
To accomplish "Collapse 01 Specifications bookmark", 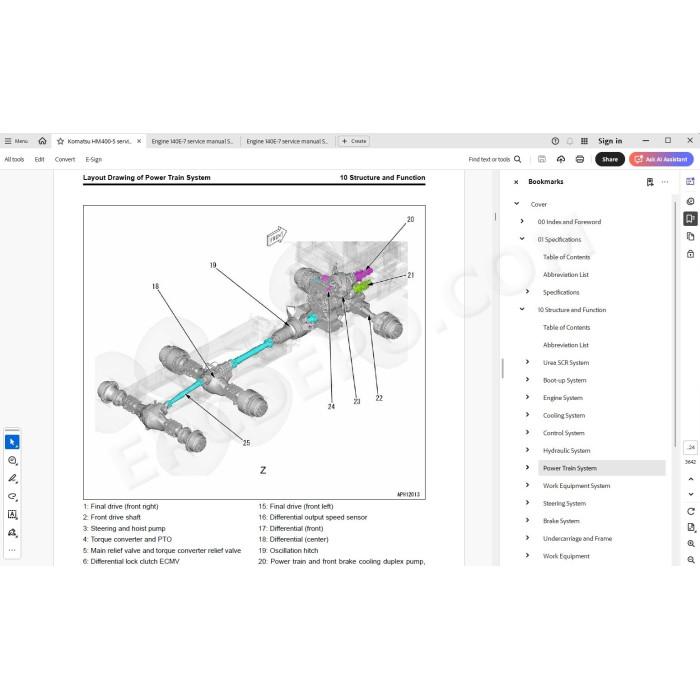I will click(522, 239).
